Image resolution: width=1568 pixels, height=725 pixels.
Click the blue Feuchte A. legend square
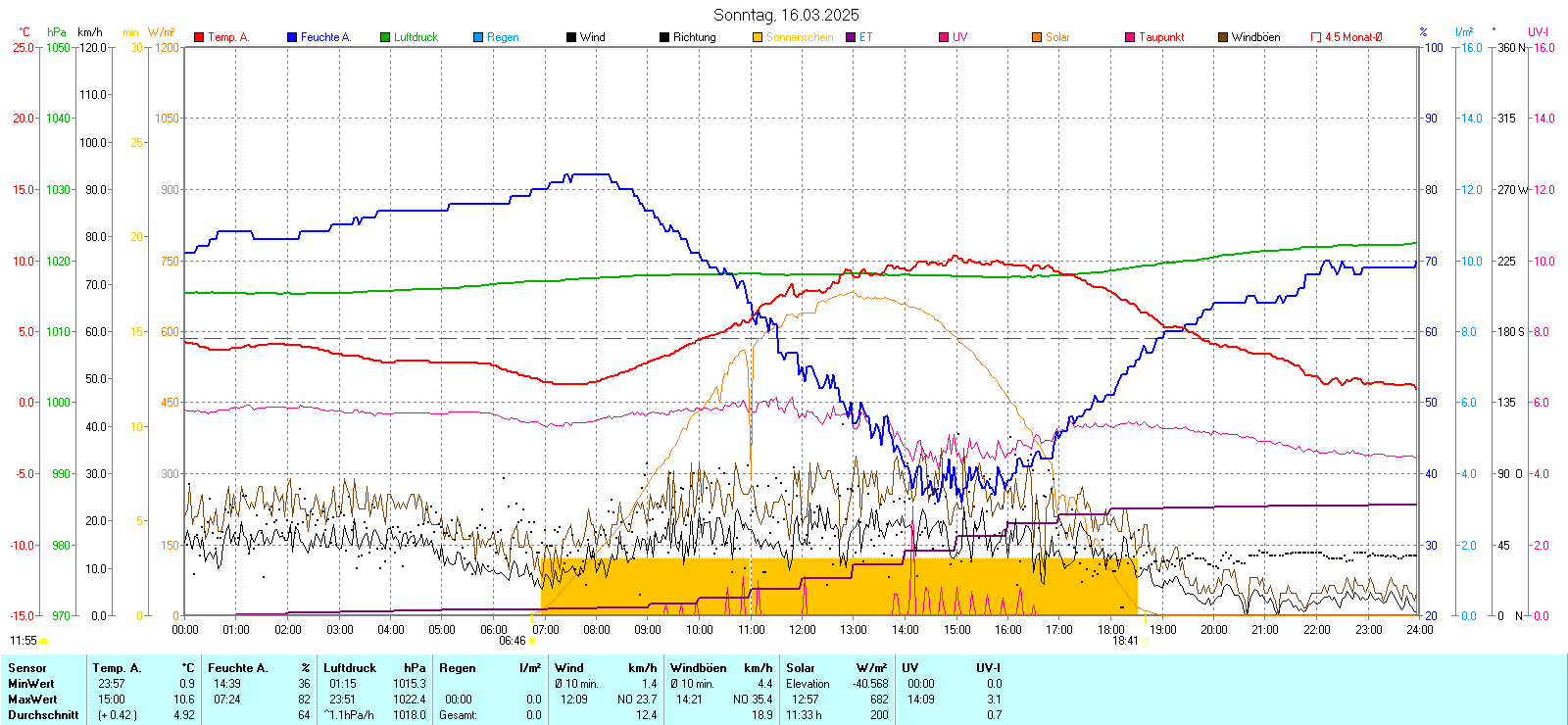(x=292, y=37)
